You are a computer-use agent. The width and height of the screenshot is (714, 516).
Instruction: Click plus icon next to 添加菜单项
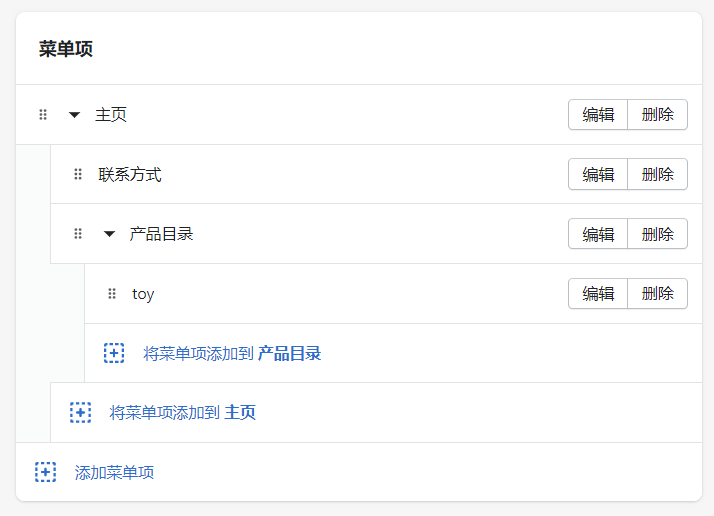pyautogui.click(x=45, y=472)
